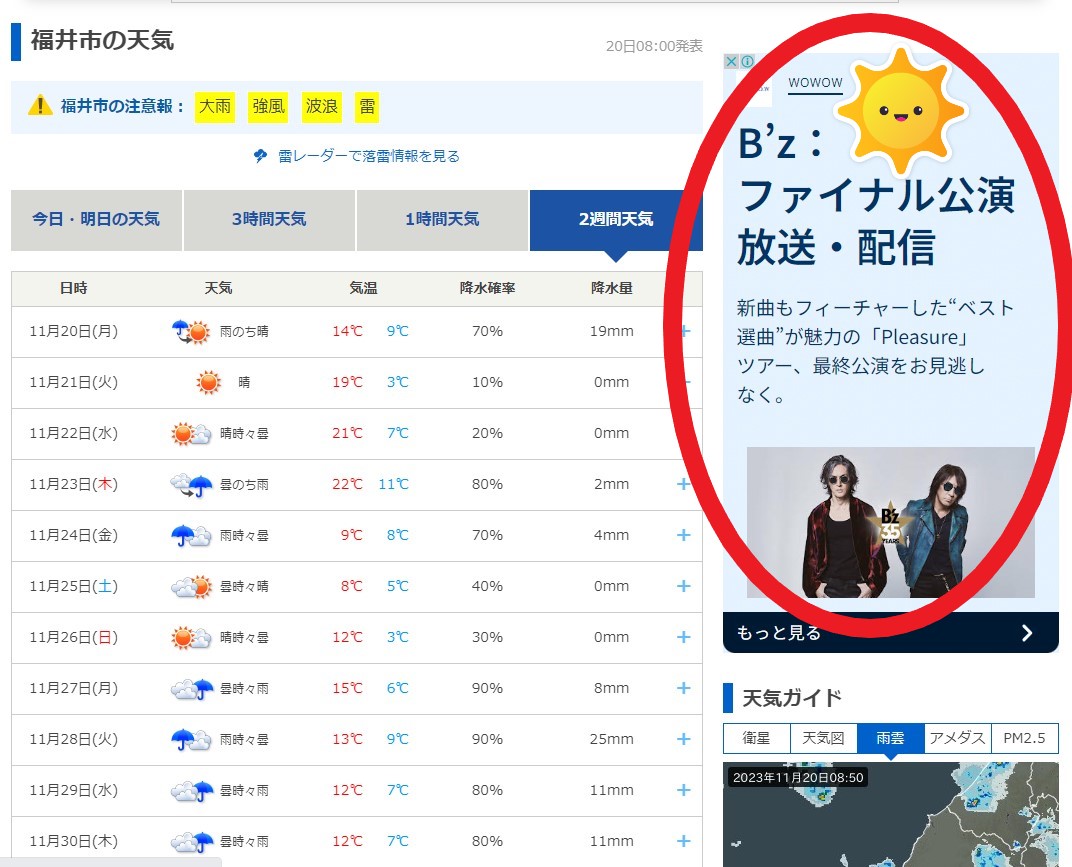This screenshot has width=1072, height=867.
Task: Open the 強風 warning tag
Action: coord(268,107)
